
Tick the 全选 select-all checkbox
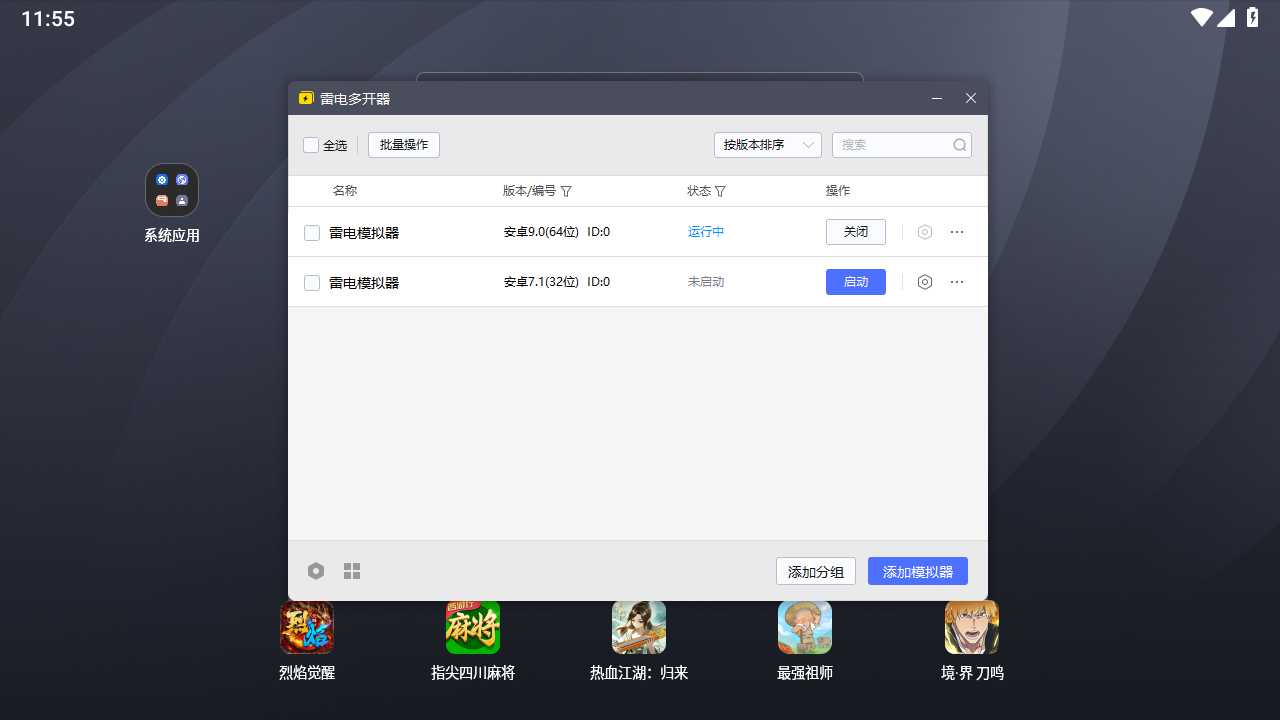(311, 145)
